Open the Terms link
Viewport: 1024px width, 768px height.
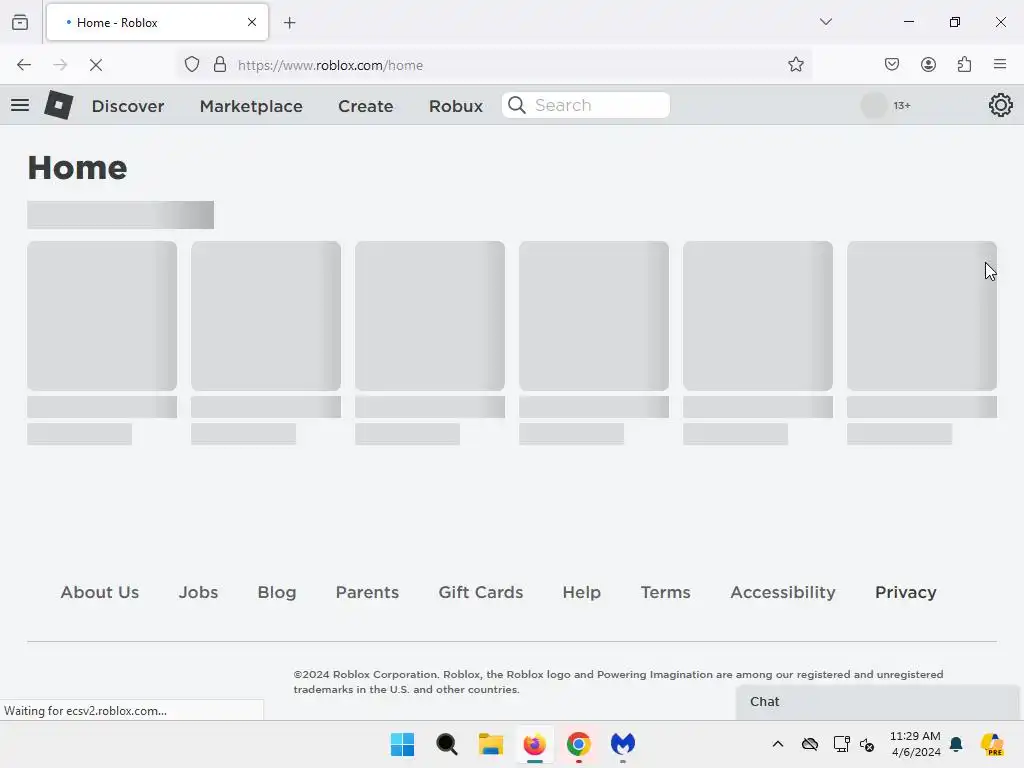(x=665, y=592)
